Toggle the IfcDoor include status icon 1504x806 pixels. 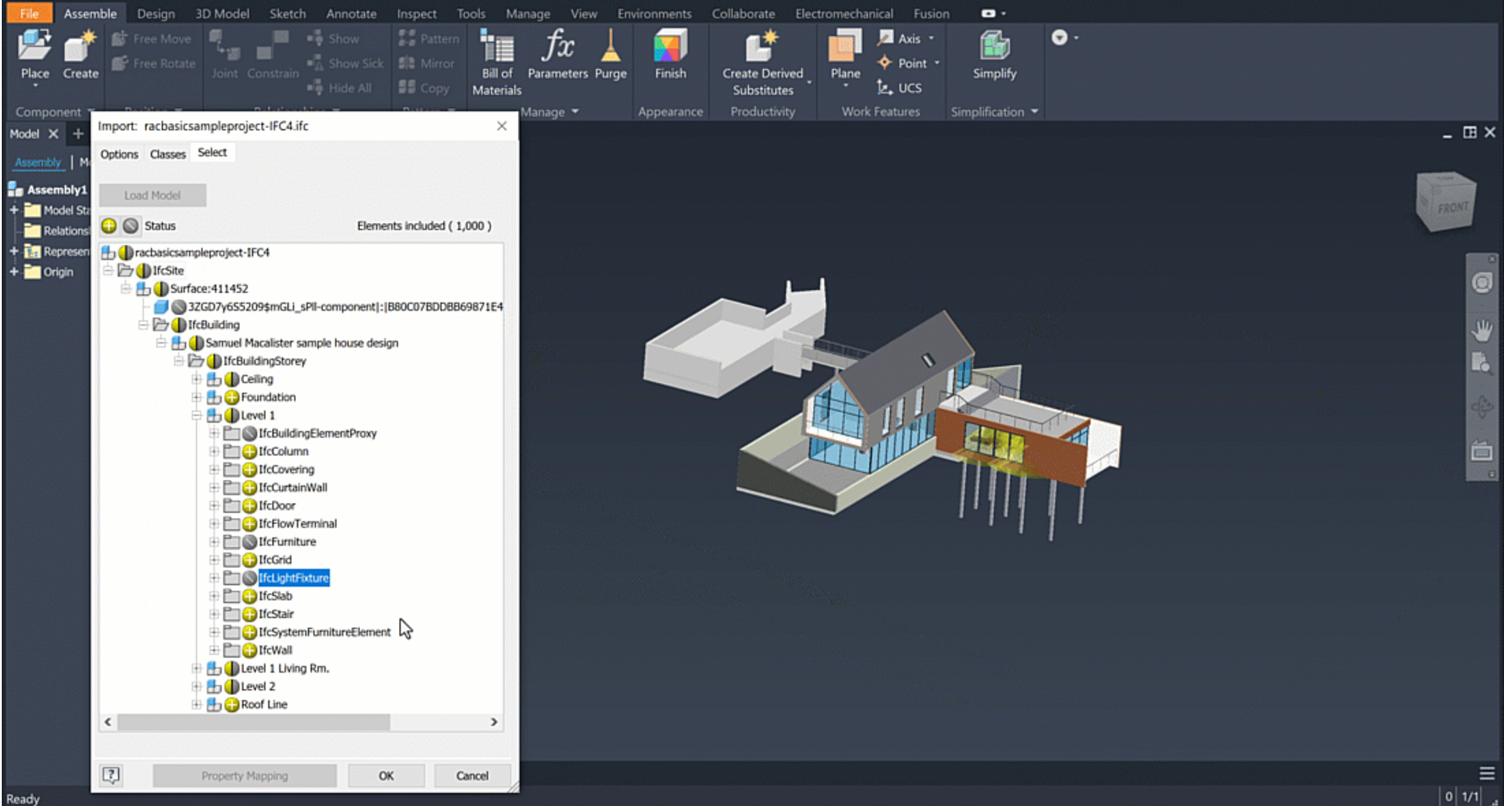coord(249,506)
